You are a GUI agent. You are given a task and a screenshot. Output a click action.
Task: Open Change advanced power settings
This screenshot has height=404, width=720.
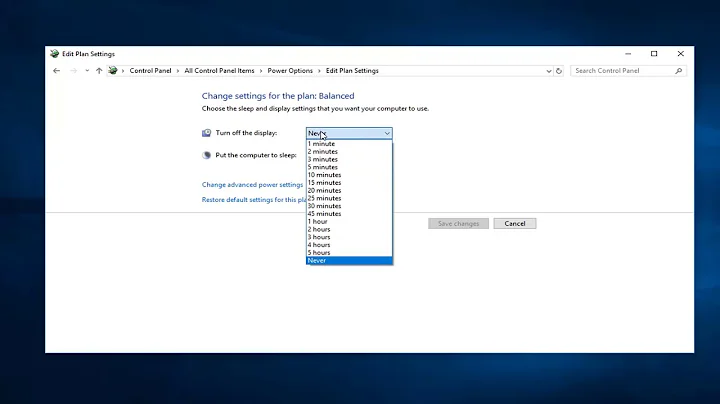click(252, 185)
